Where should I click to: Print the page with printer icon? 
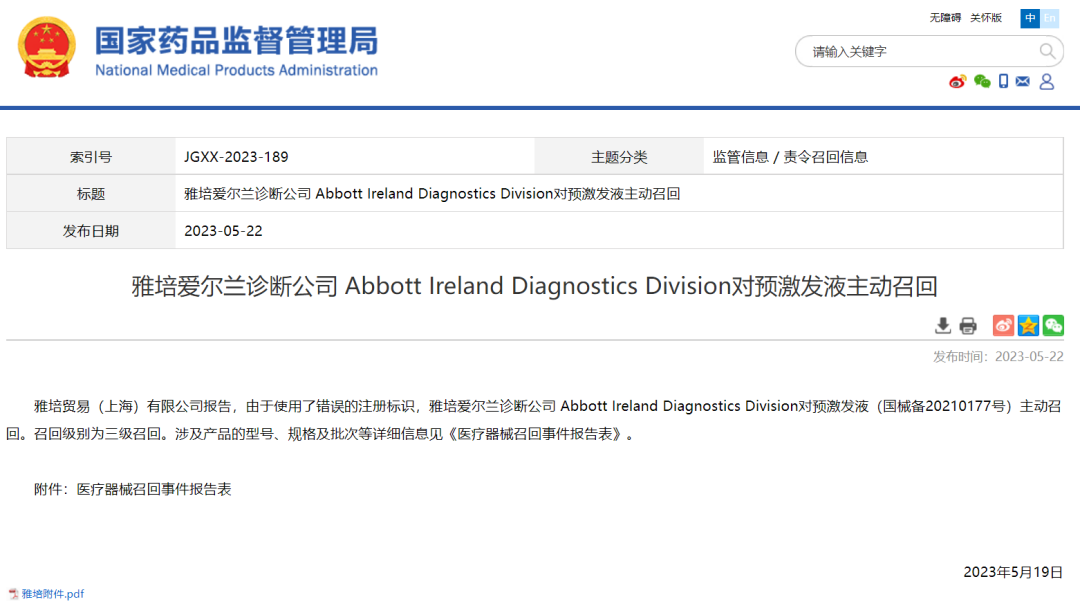(968, 325)
